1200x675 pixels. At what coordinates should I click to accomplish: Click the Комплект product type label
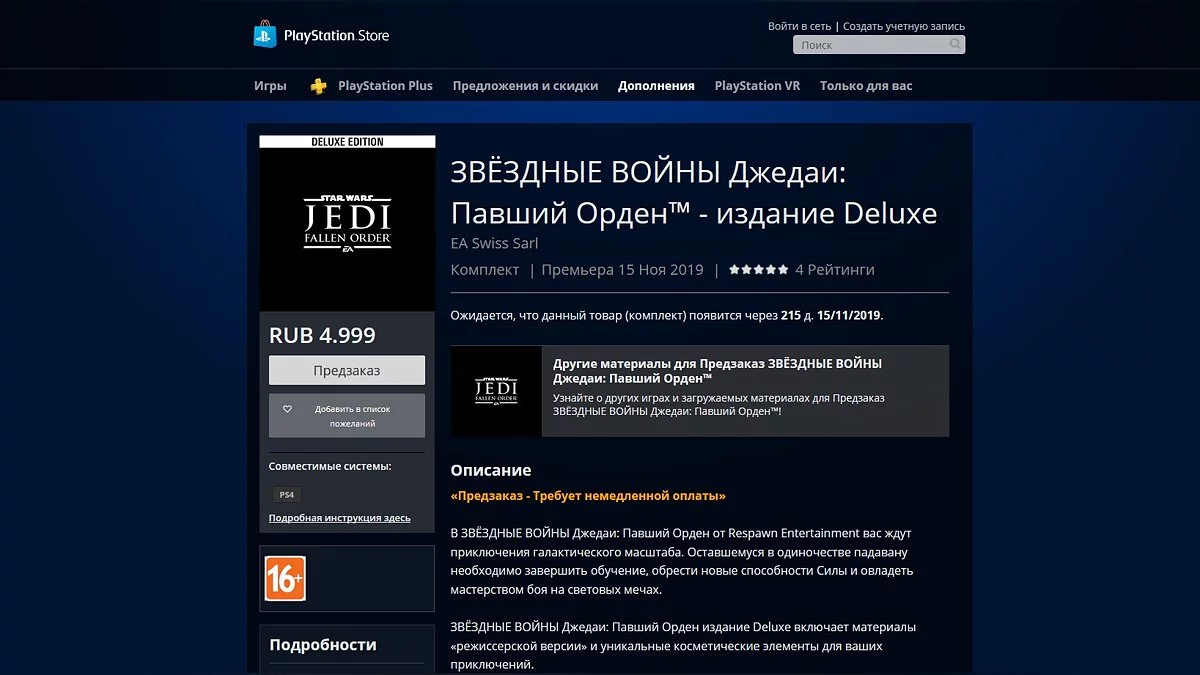click(485, 270)
